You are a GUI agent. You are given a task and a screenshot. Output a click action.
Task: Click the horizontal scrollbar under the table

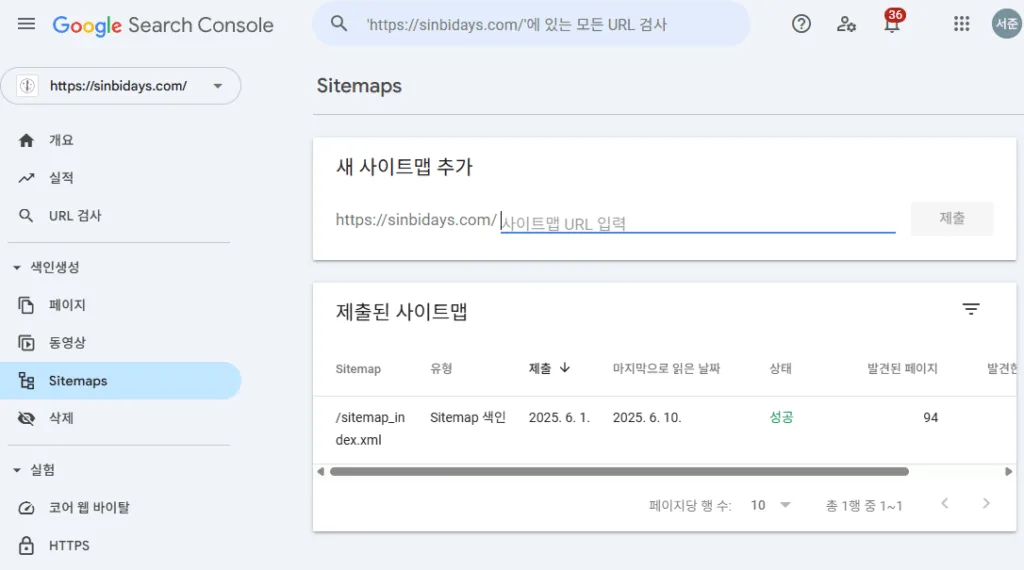tap(619, 471)
